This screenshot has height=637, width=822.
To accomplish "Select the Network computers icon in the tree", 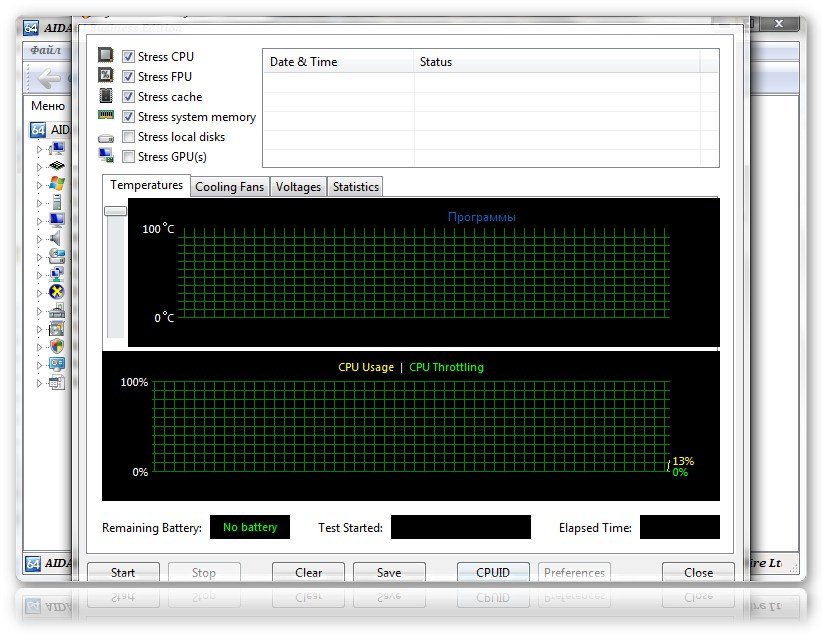I will 57,274.
